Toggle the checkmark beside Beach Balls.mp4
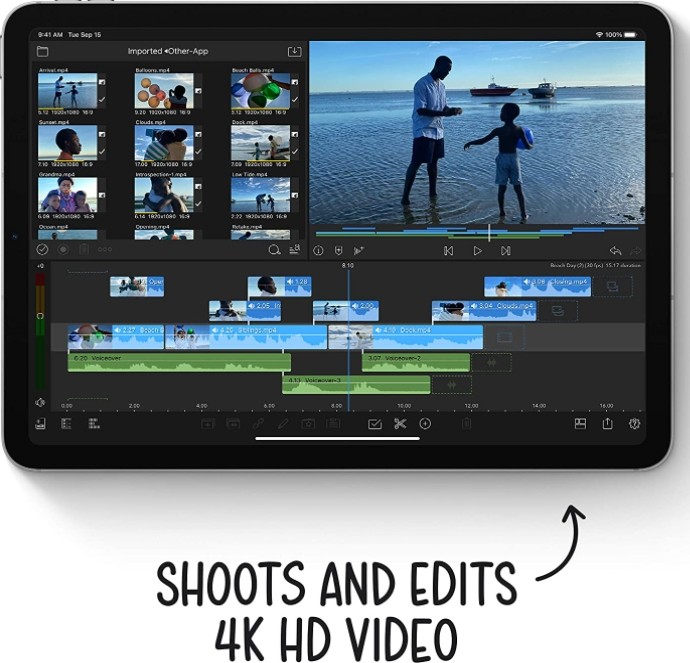This screenshot has width=690, height=663. pos(295,100)
